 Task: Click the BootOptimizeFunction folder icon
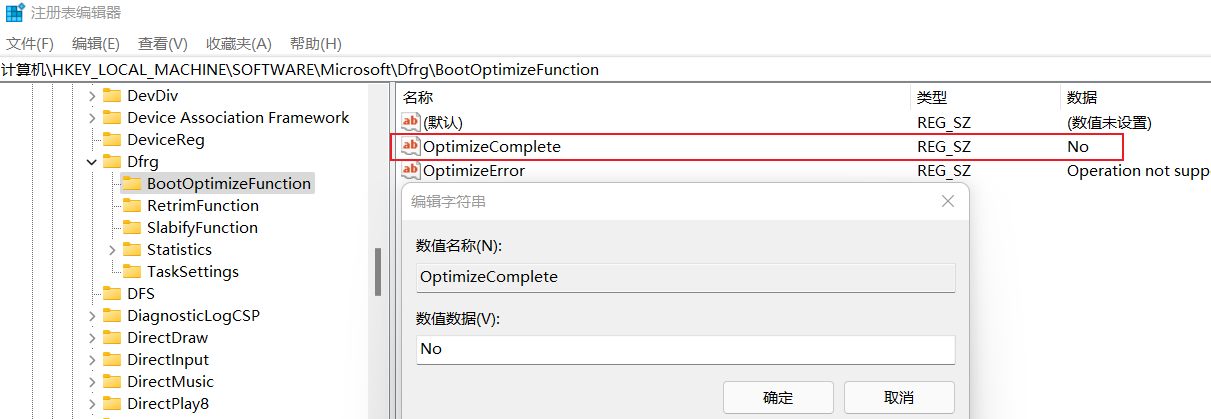(x=131, y=184)
